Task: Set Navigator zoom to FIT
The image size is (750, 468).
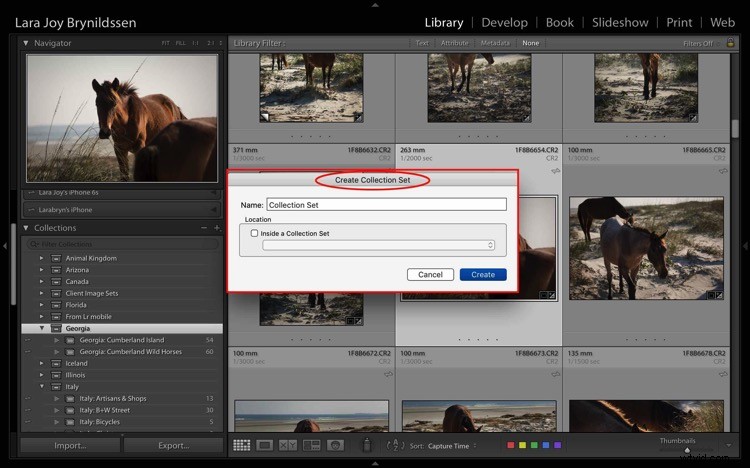Action: pyautogui.click(x=165, y=43)
